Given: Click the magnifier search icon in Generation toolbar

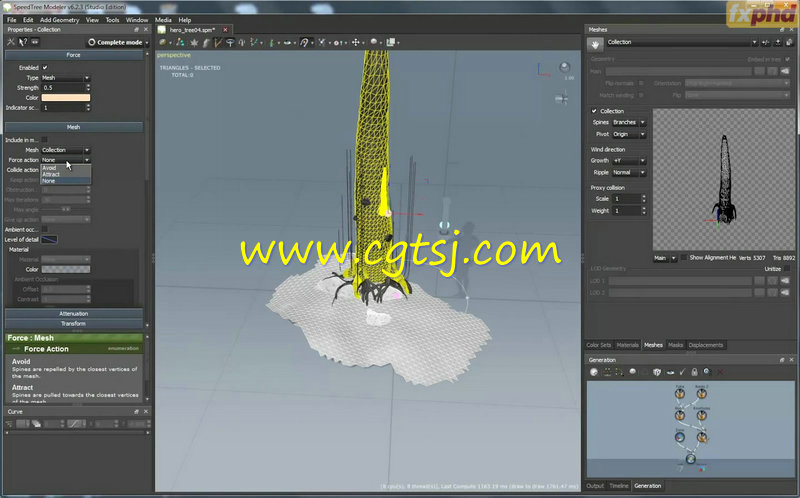Looking at the screenshot, I should click(x=707, y=372).
